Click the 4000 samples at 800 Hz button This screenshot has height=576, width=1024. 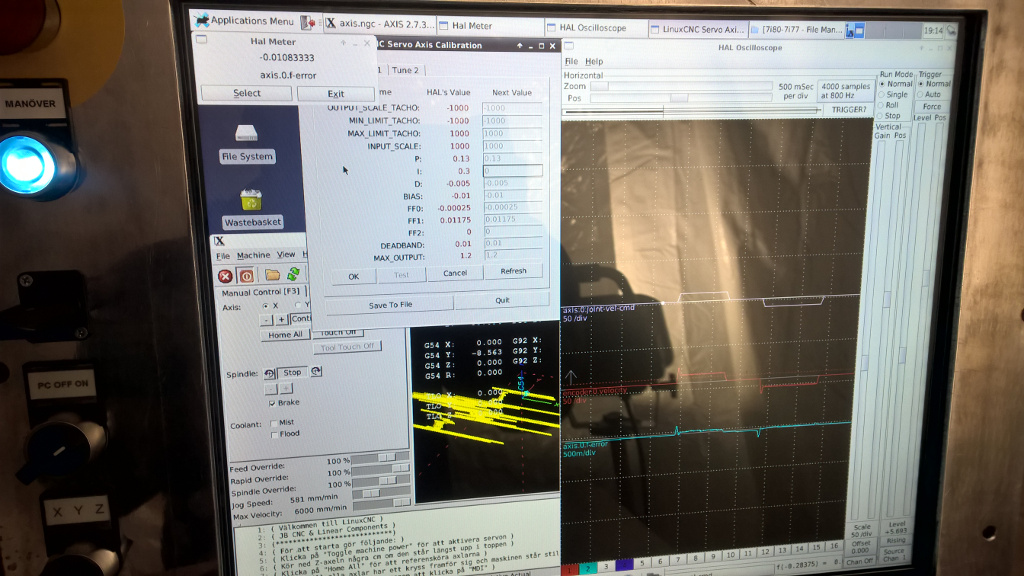pos(846,91)
